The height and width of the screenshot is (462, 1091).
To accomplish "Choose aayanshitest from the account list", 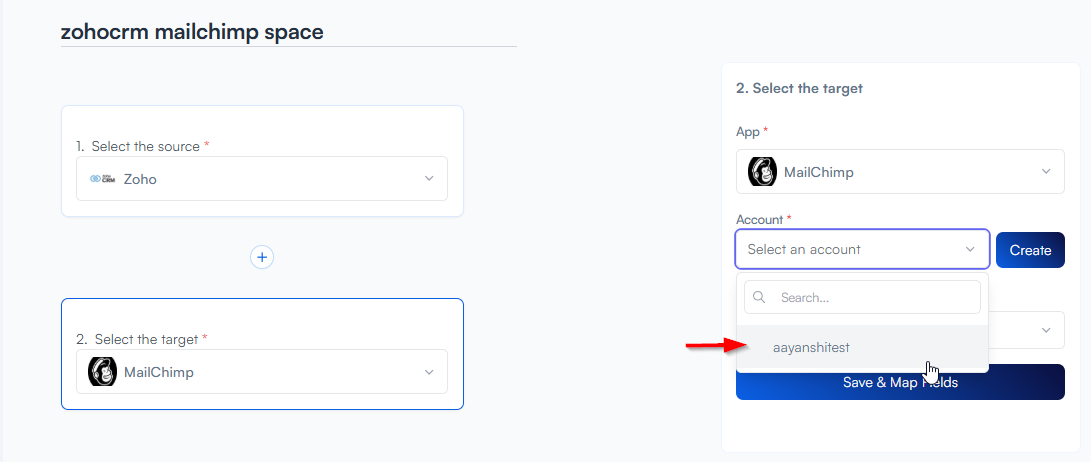I will (x=811, y=347).
